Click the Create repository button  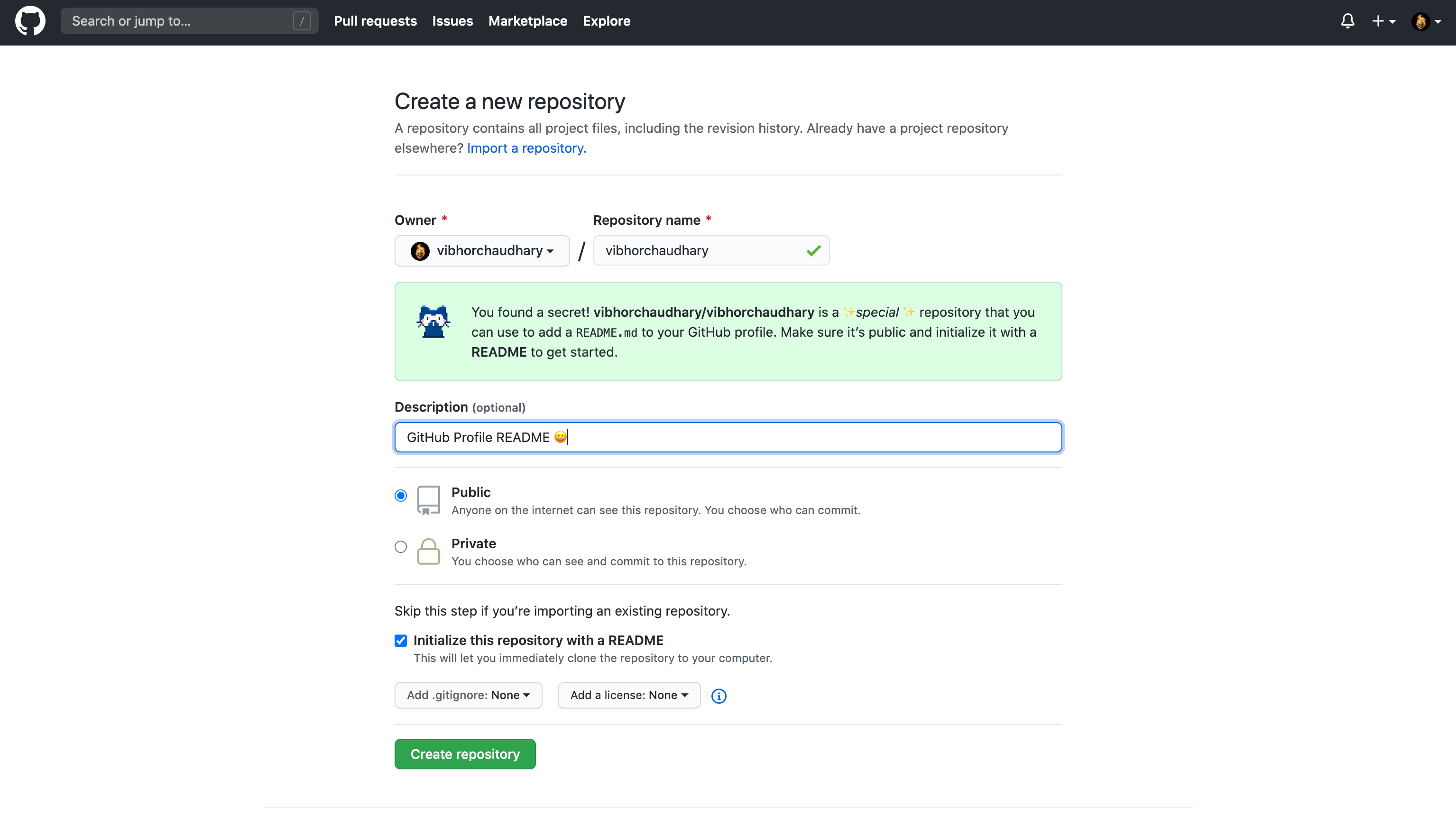(464, 753)
